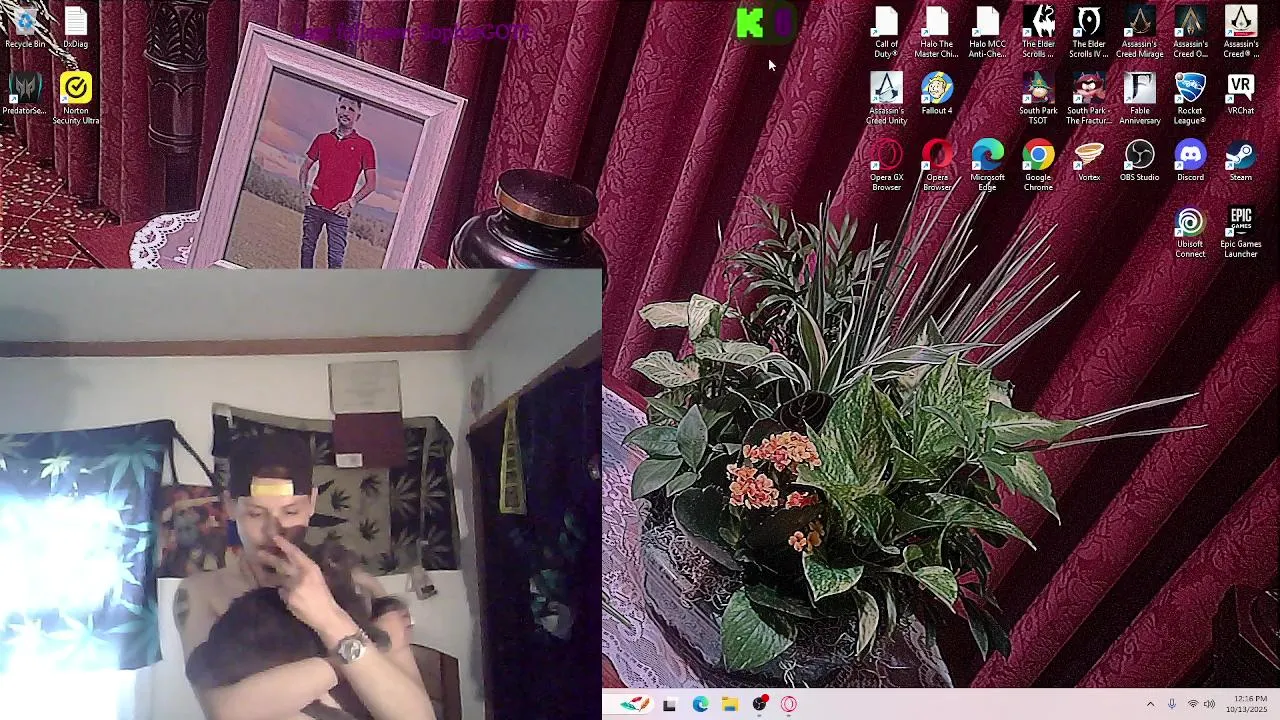Image resolution: width=1280 pixels, height=720 pixels.
Task: Launch the PredatorSense desktop shortcut
Action: tap(25, 94)
